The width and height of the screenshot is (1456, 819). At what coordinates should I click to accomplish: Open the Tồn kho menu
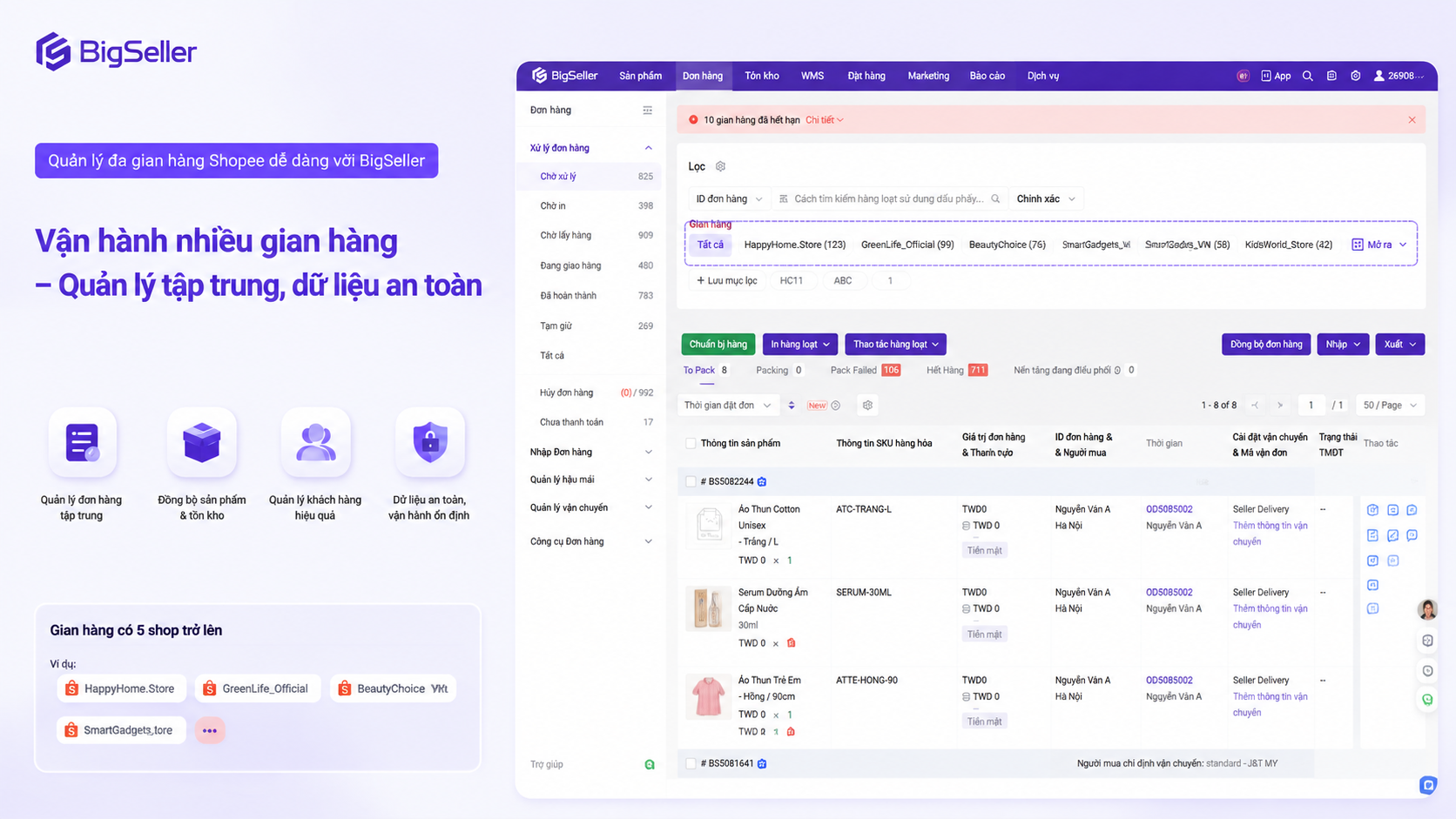762,76
